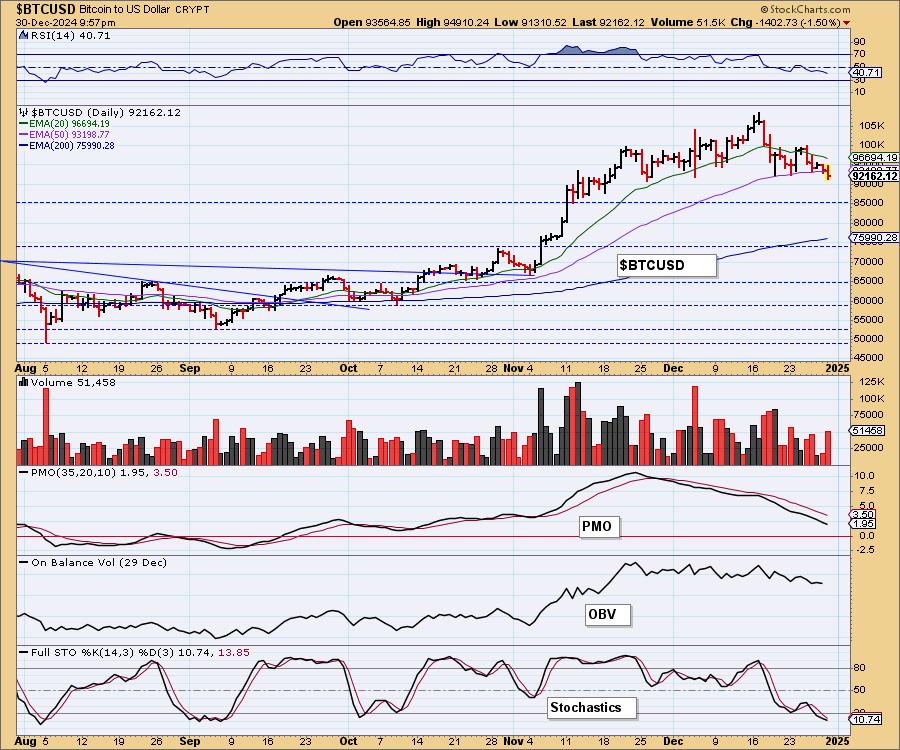Click the 51458 volume axis tag
Screen dimensions: 900x750
pyautogui.click(x=868, y=430)
